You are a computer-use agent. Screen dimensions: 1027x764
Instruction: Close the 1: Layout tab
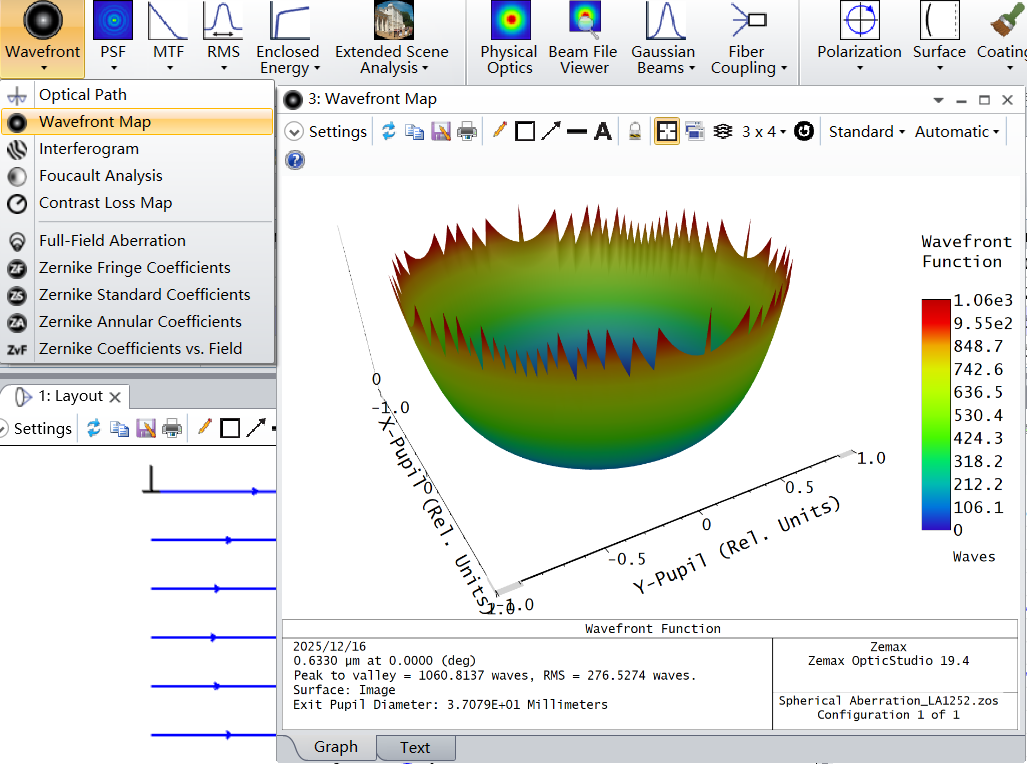(115, 396)
